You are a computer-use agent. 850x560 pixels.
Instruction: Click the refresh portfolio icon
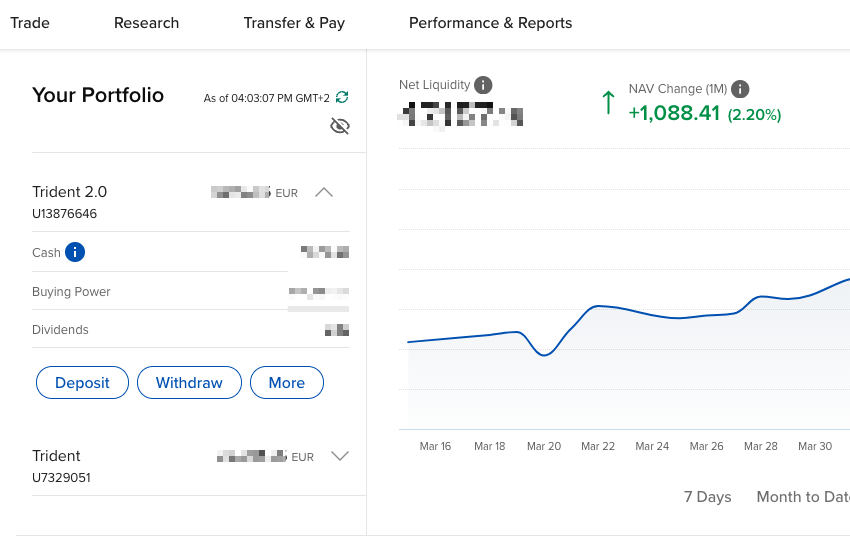click(342, 97)
